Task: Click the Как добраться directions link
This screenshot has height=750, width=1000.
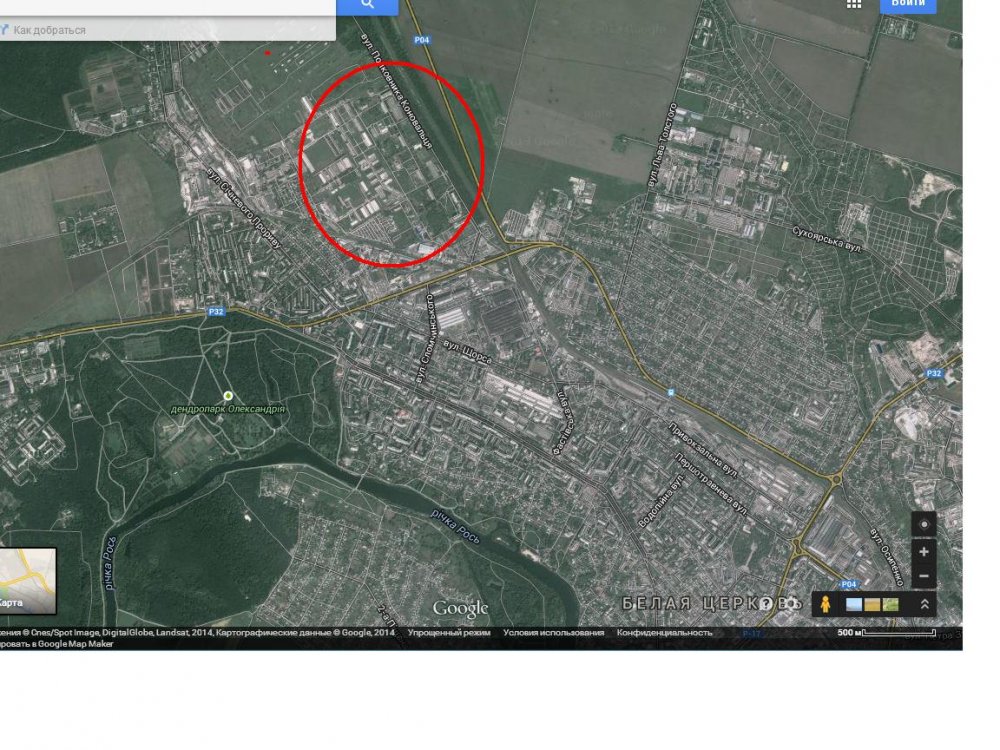Action: 49,30
